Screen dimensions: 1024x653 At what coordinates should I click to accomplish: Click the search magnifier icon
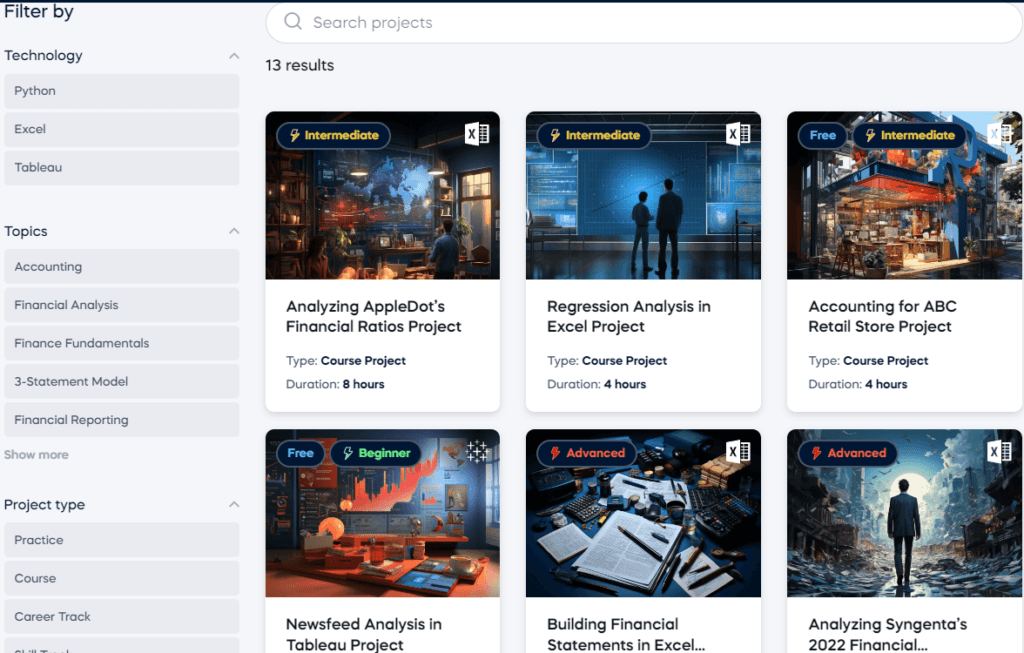pos(293,22)
